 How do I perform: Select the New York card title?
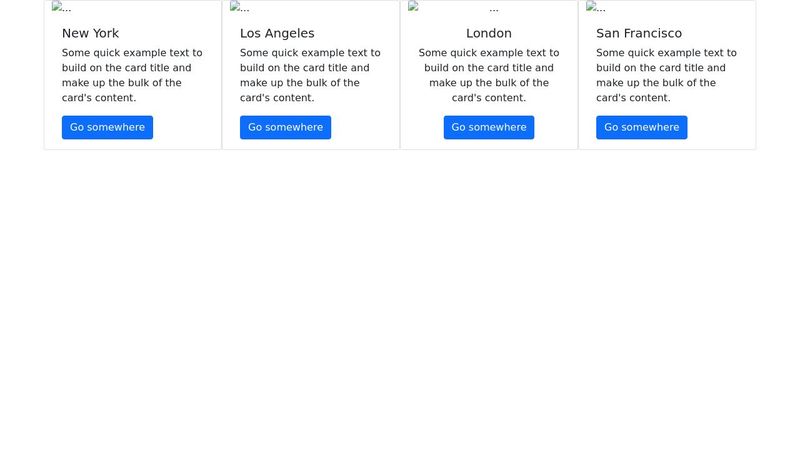pyautogui.click(x=90, y=33)
